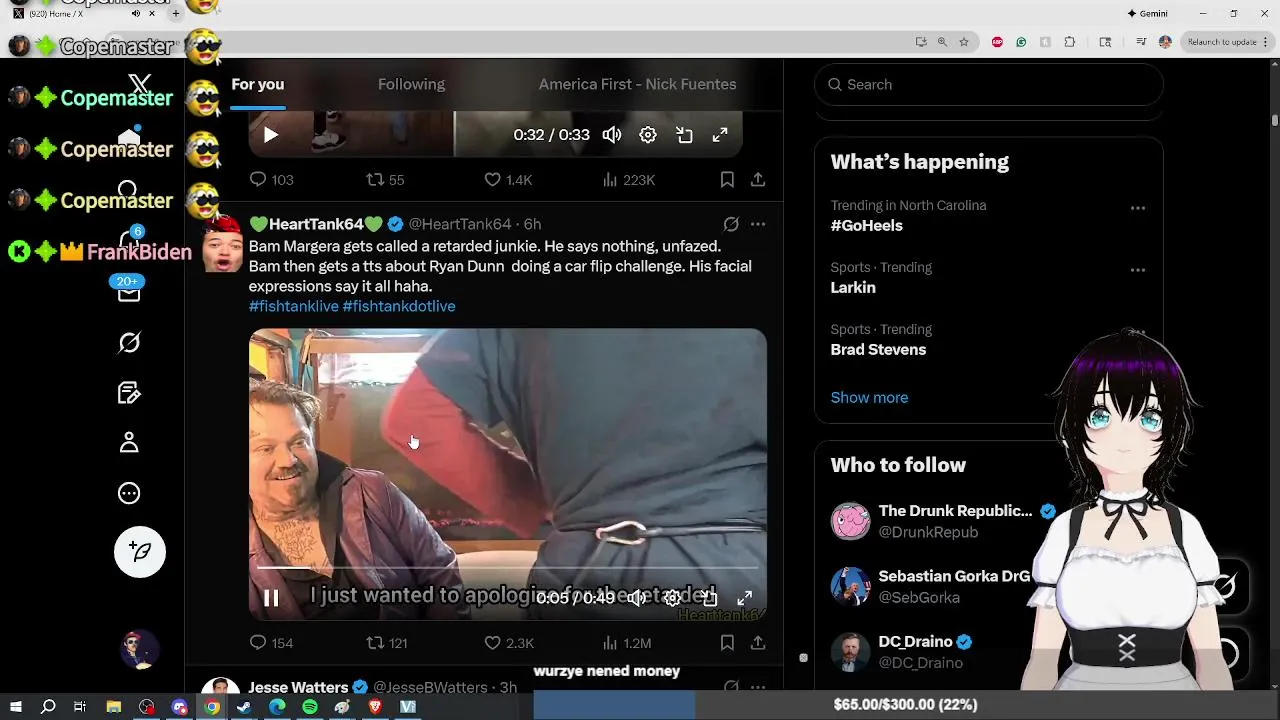The image size is (1280, 720).
Task: Seek on the Bam Margera video progress bar
Action: 508,568
